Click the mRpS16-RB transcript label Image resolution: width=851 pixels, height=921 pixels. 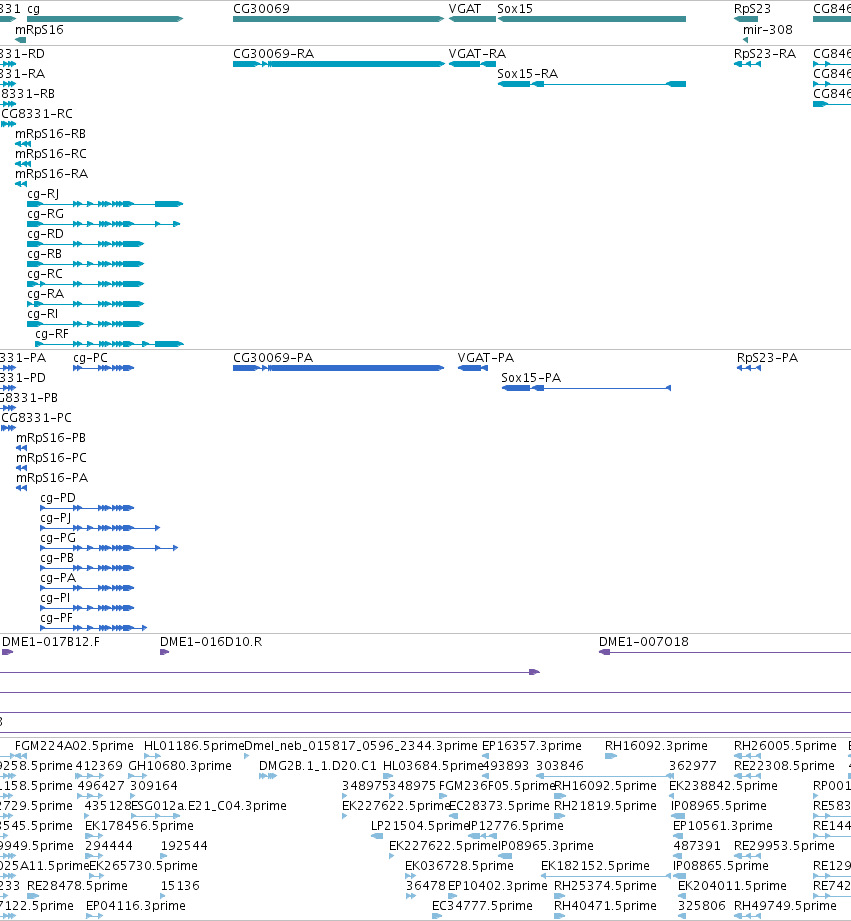pyautogui.click(x=51, y=133)
